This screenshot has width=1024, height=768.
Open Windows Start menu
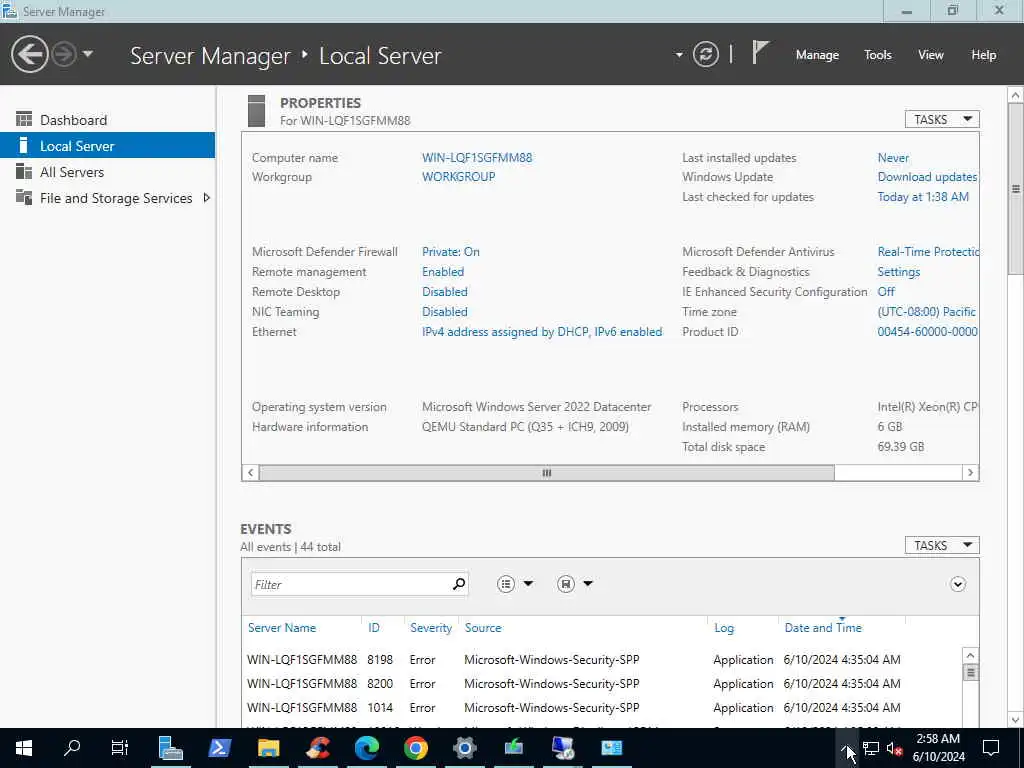(24, 748)
